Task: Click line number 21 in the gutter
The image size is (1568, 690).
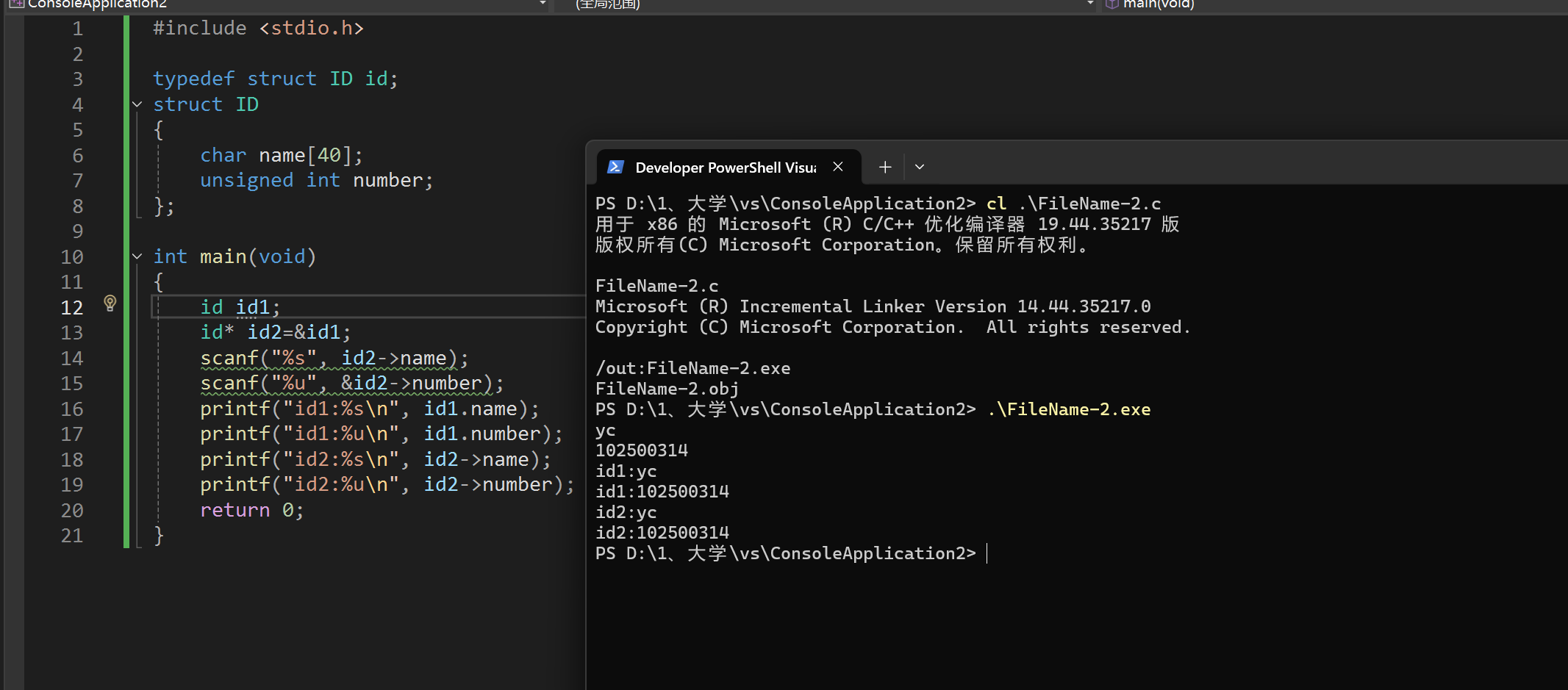Action: [x=72, y=536]
